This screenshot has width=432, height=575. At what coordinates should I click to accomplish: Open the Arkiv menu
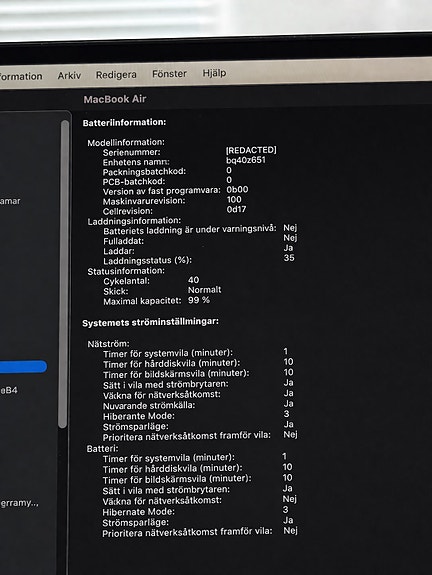click(69, 76)
